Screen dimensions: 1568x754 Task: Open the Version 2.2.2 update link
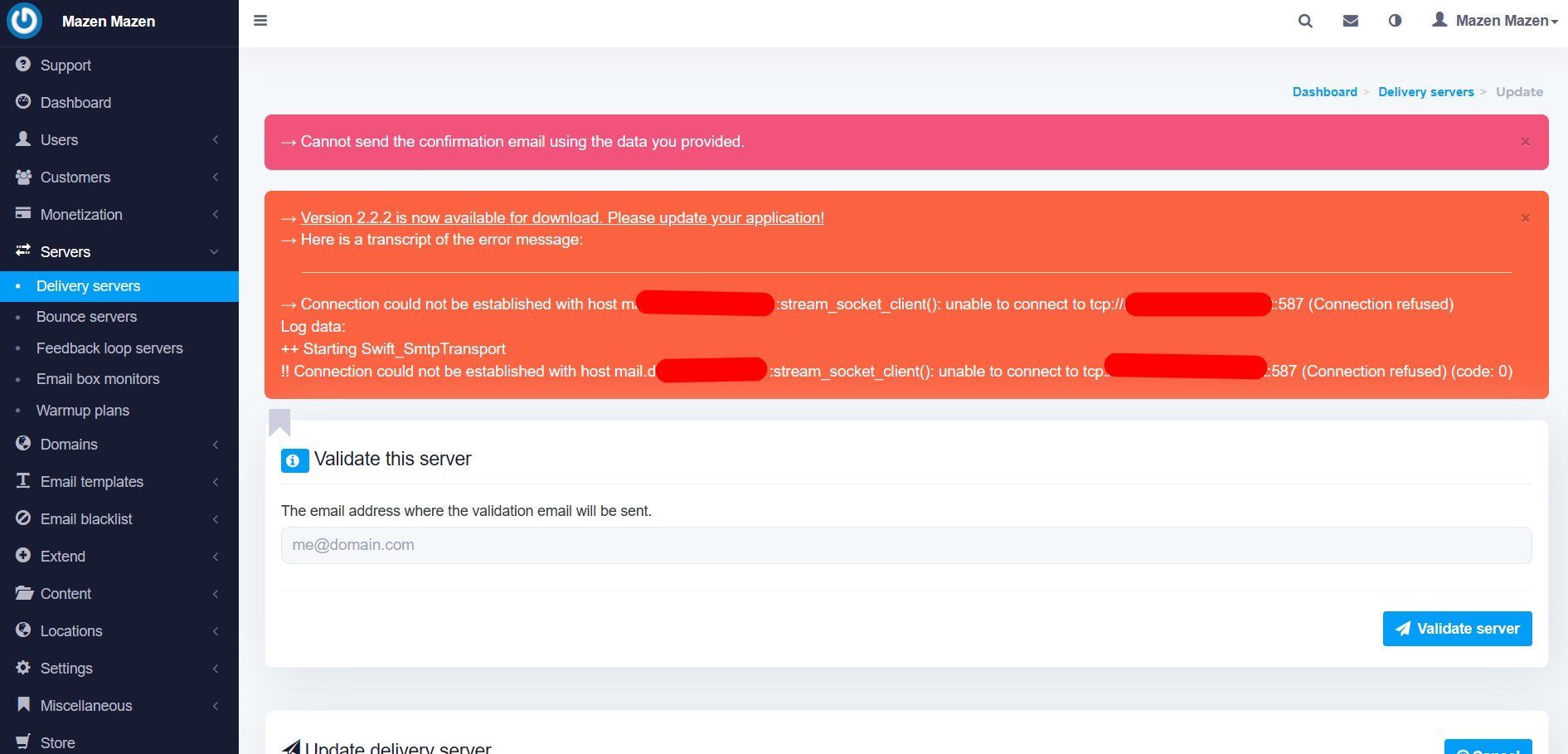(x=562, y=217)
